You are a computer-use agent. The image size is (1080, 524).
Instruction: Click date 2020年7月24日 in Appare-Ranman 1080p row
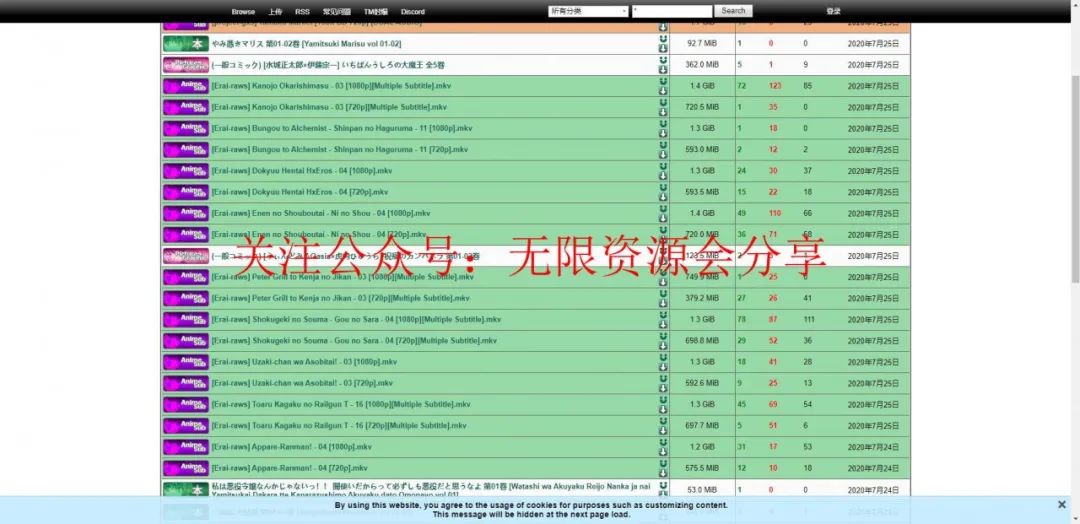(x=873, y=447)
